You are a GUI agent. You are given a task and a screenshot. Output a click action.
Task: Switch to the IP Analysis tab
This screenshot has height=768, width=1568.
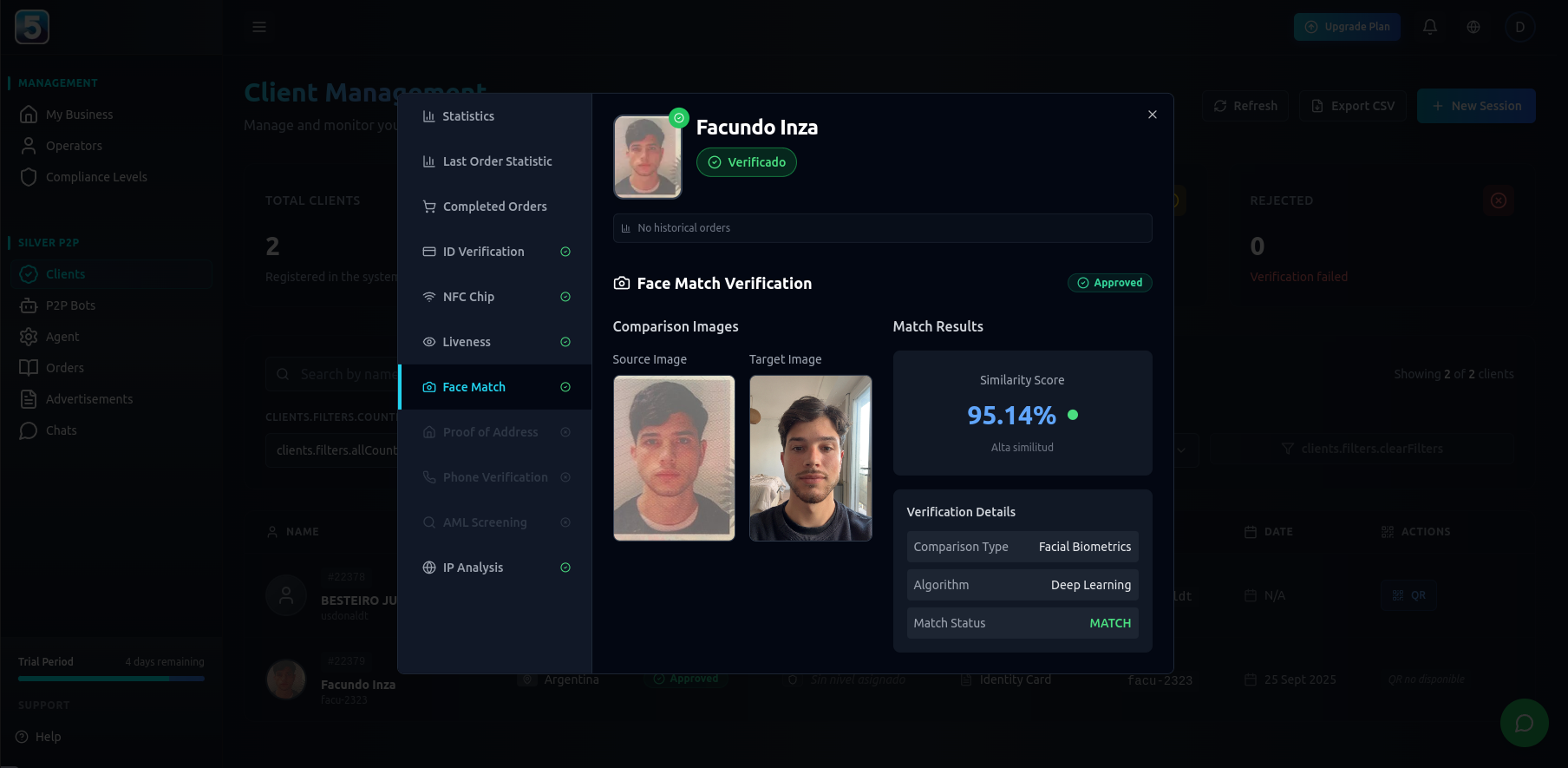point(473,568)
